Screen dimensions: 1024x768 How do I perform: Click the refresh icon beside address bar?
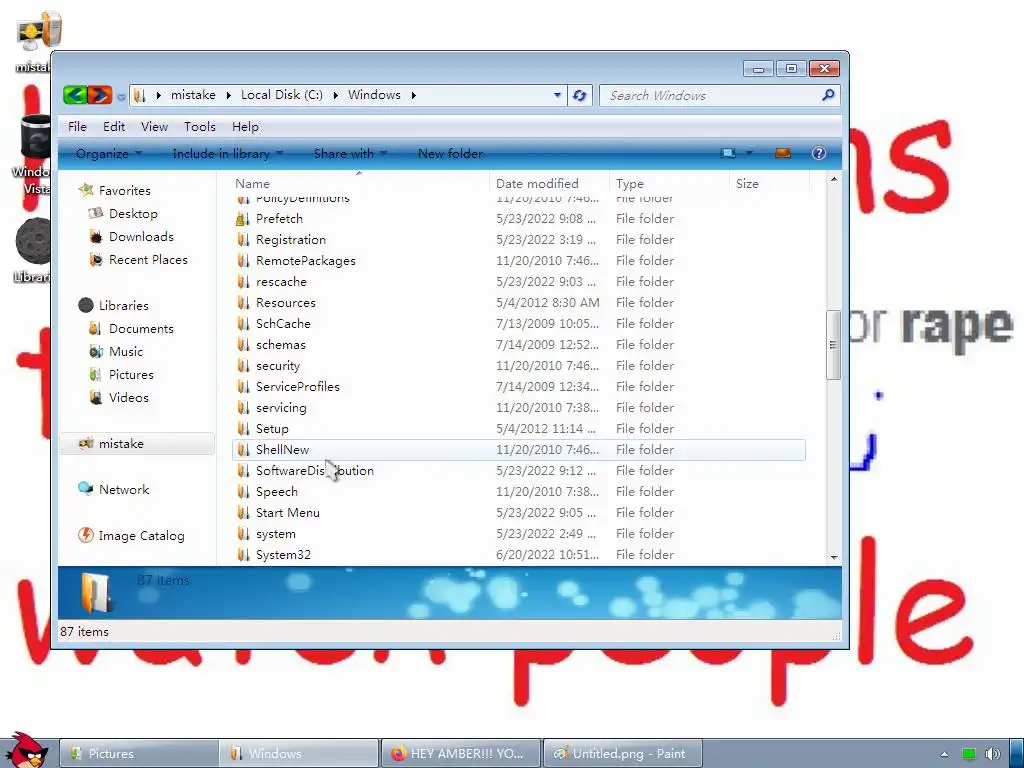(579, 95)
